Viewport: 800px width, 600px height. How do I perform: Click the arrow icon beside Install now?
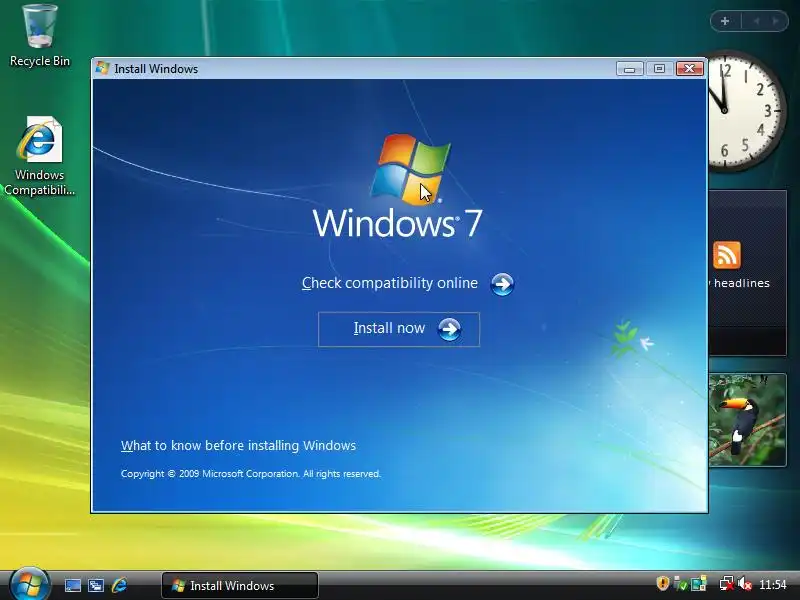[449, 329]
